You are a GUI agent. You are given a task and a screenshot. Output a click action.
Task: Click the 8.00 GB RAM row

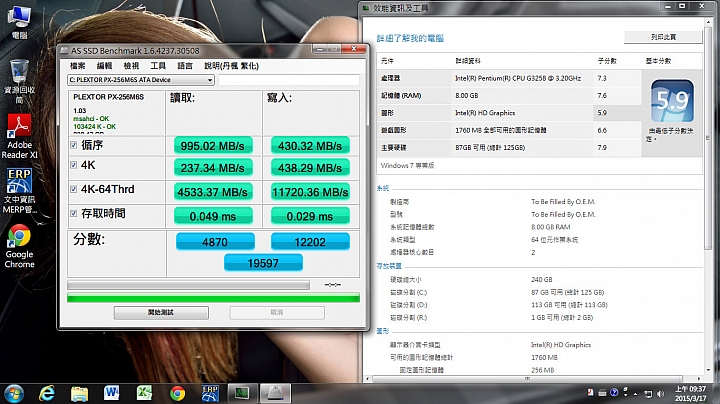pos(509,95)
